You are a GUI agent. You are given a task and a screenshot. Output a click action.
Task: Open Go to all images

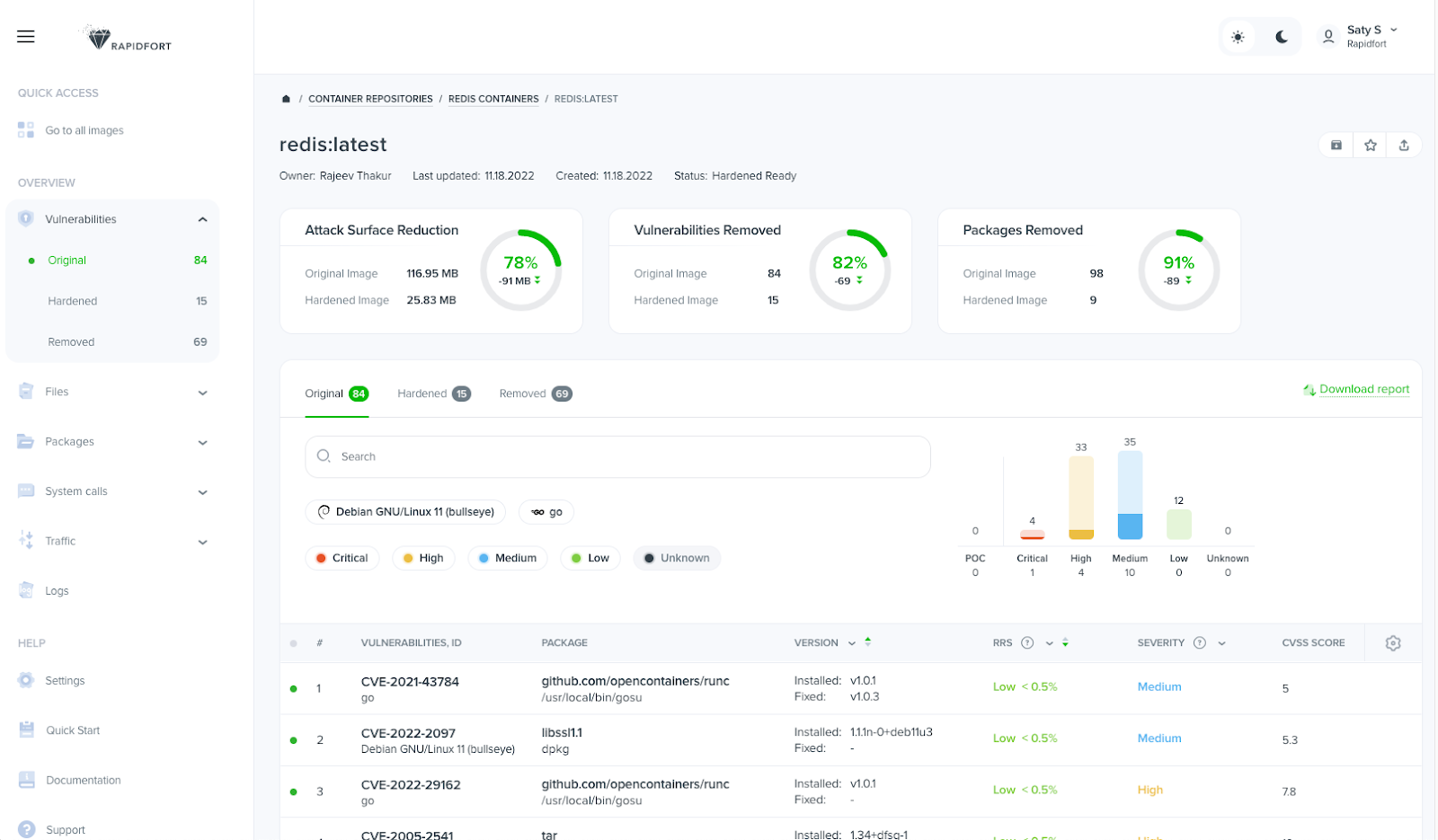(84, 130)
